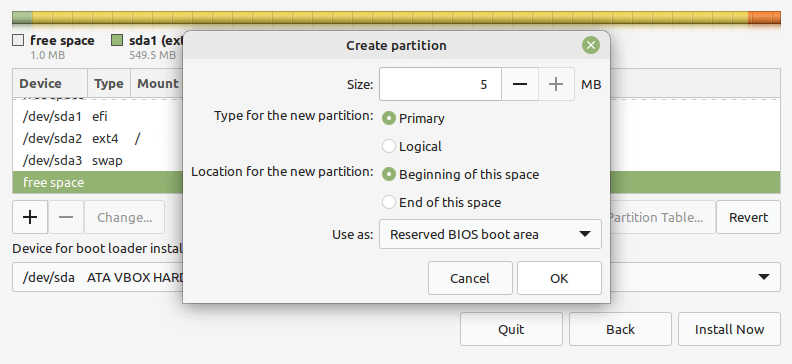Open the Use as dropdown

[x=490, y=234]
